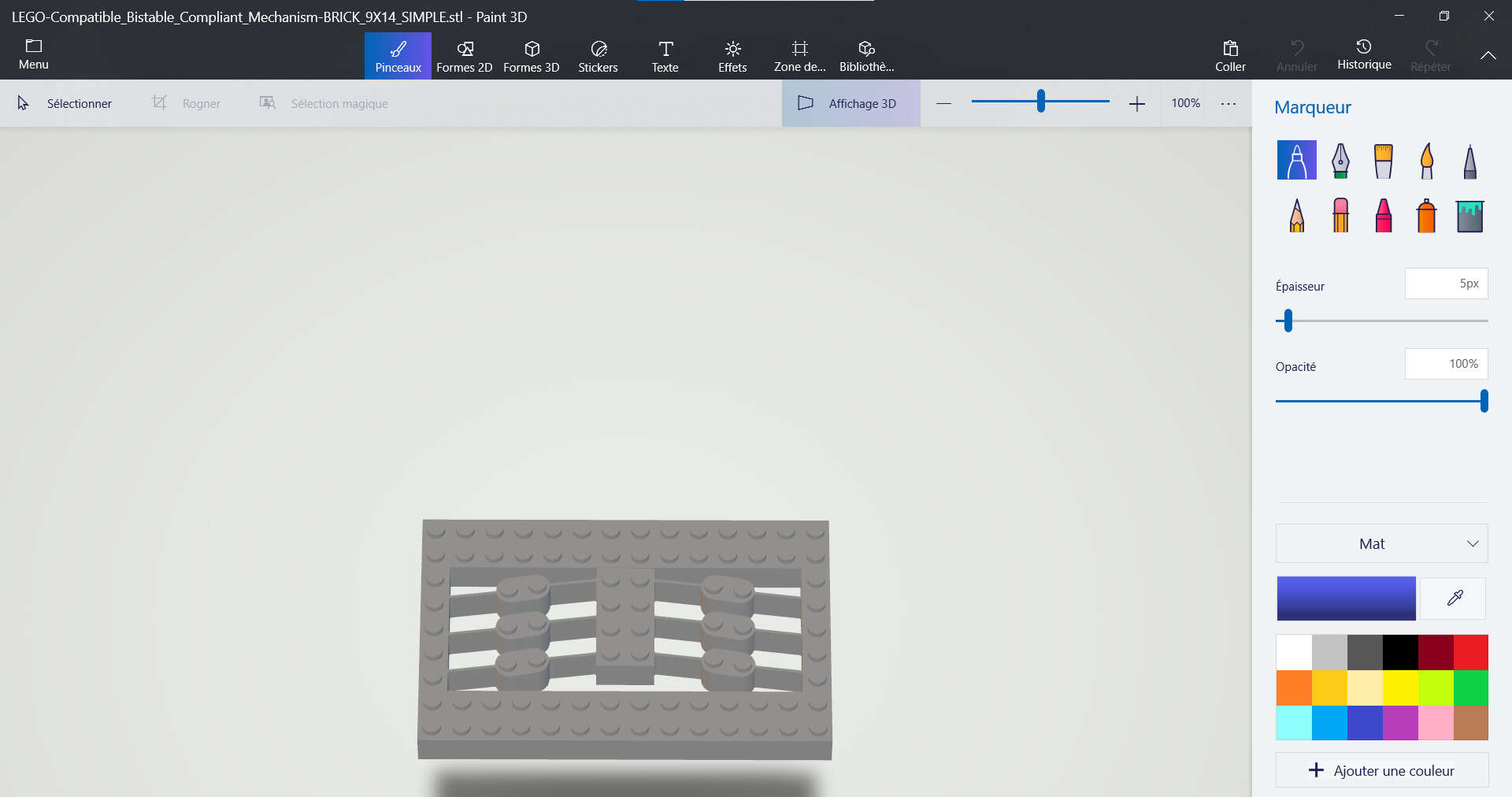Pick the pale cyan color swatch
This screenshot has width=1512, height=797.
pyautogui.click(x=1294, y=723)
